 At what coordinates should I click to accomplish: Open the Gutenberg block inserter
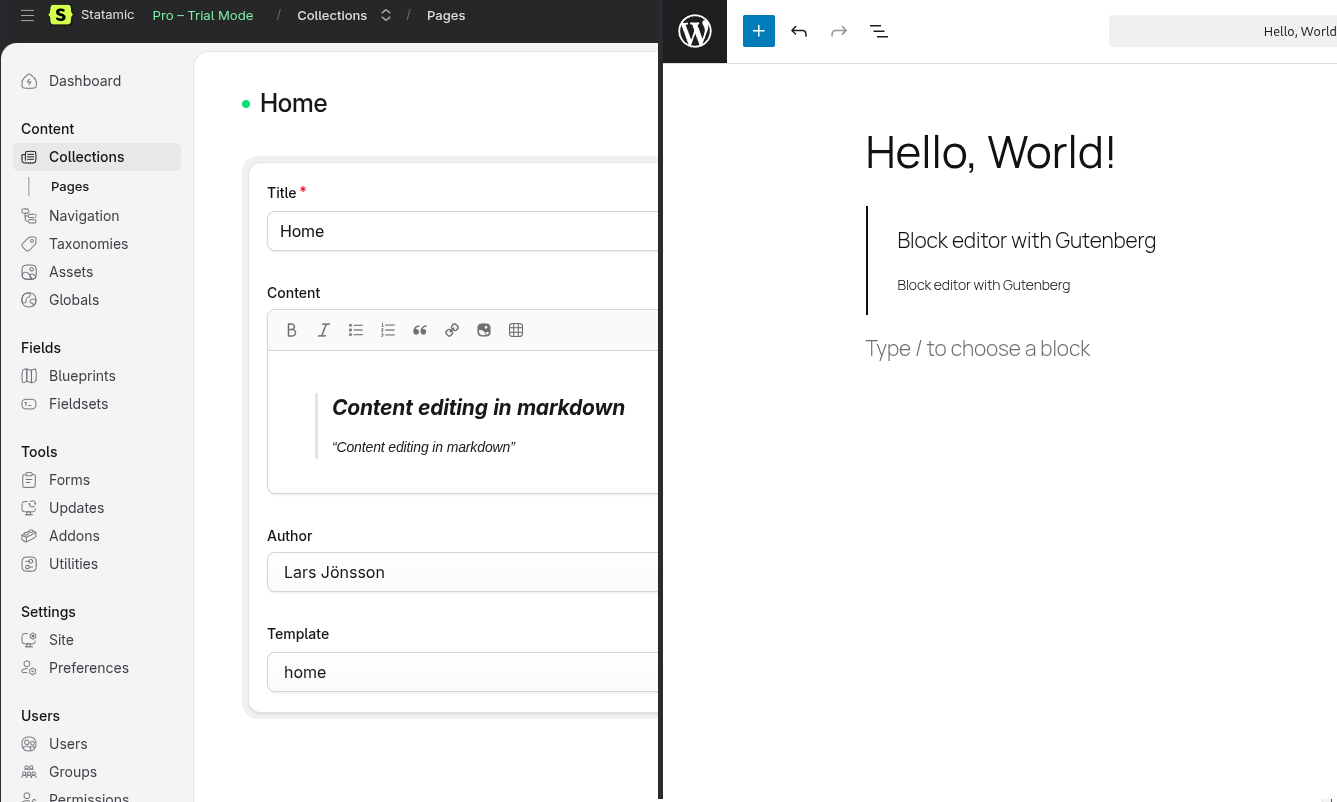758,31
